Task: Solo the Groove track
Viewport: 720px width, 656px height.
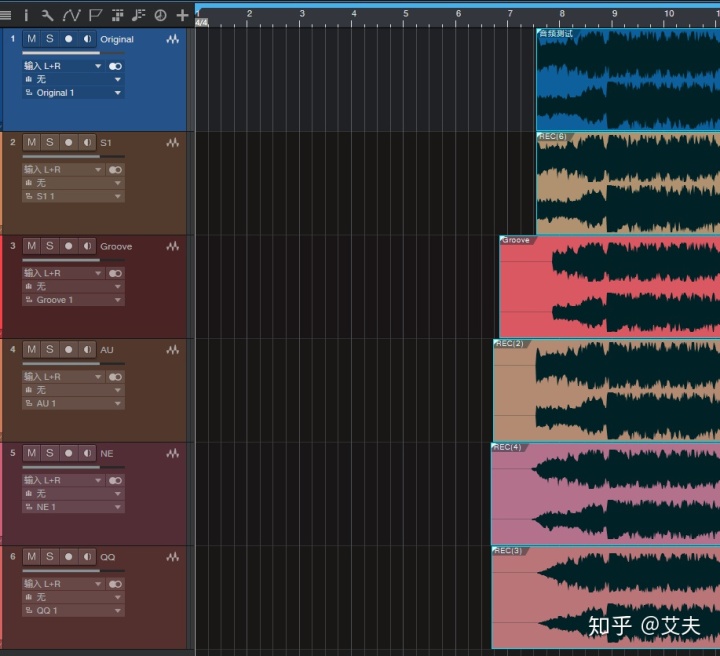Action: [x=50, y=246]
